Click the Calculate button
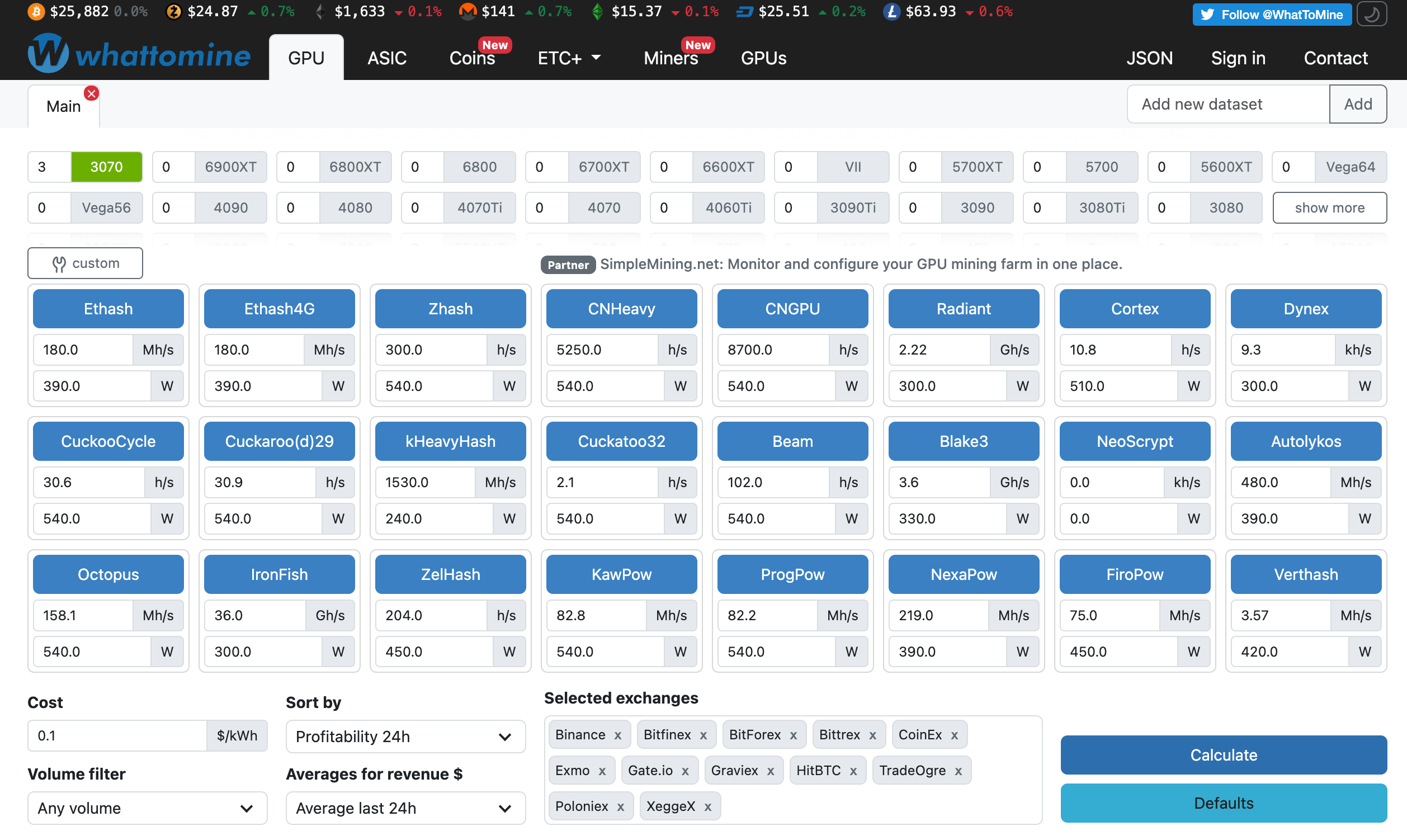The image size is (1407, 840). pos(1224,755)
